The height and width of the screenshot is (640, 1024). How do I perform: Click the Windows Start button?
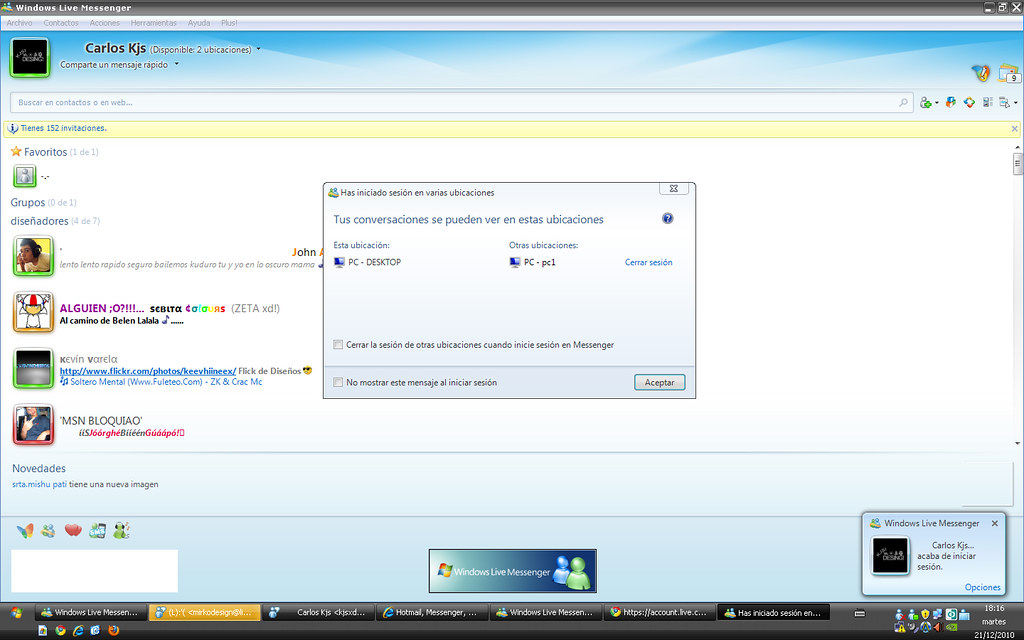[16, 613]
